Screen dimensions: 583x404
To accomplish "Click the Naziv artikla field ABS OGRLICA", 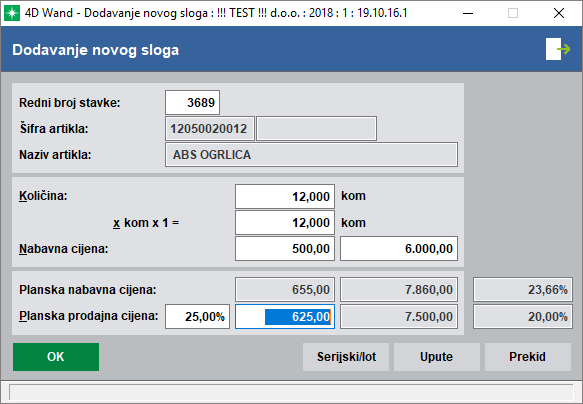I will click(311, 155).
